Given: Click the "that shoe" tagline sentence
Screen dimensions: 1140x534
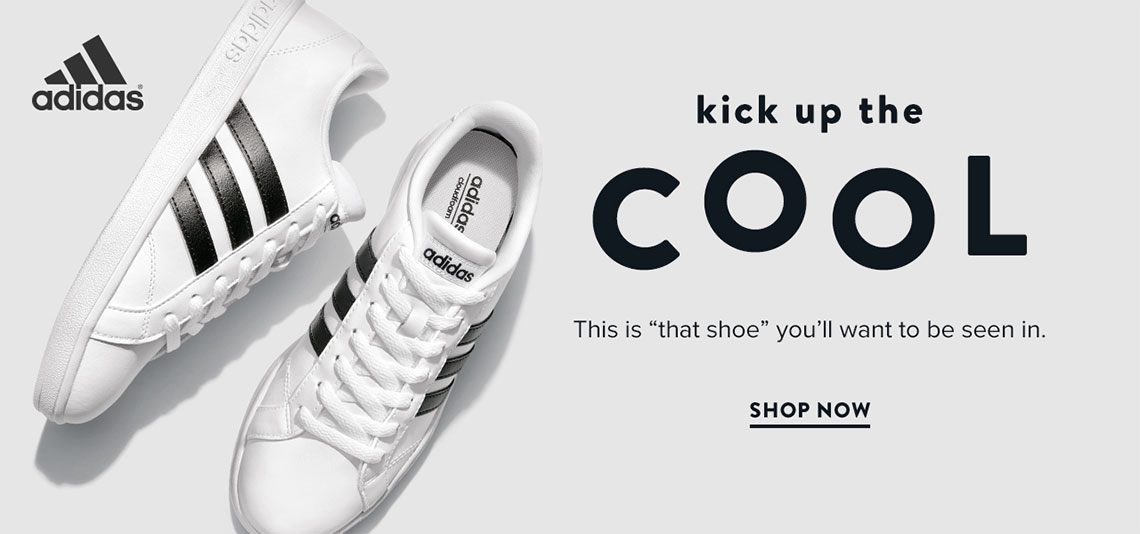Looking at the screenshot, I should click(809, 330).
